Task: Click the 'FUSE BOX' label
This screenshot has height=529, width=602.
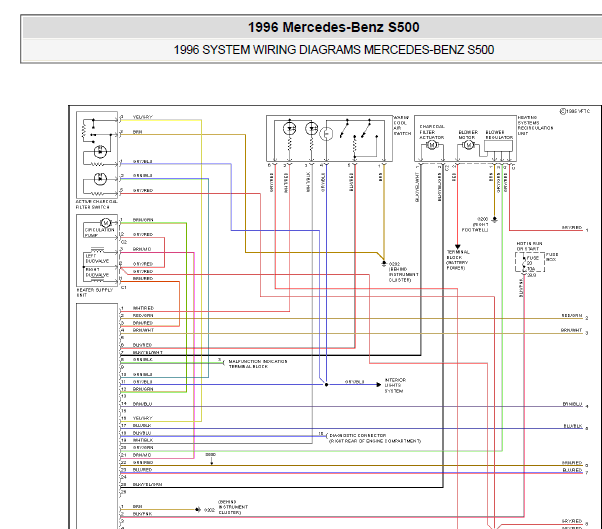Action: point(552,257)
